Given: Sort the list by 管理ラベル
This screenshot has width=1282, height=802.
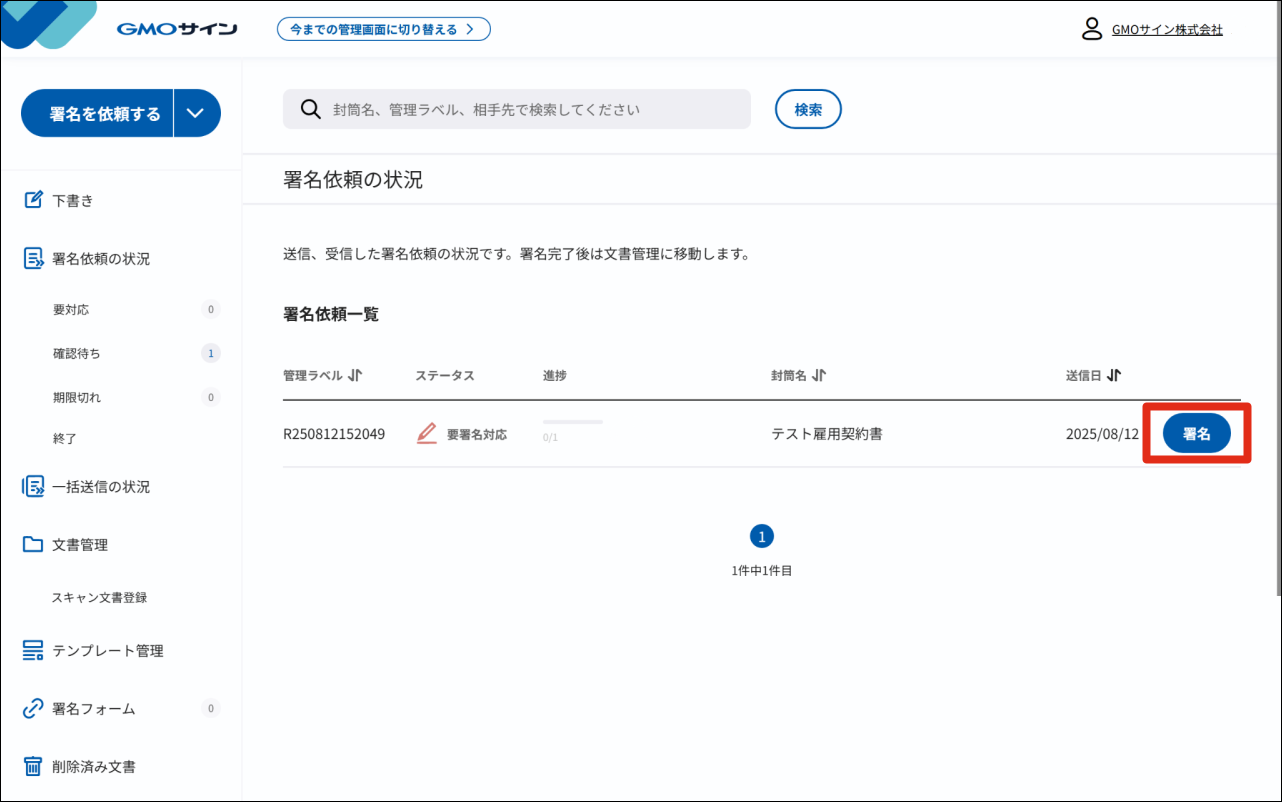Looking at the screenshot, I should point(355,376).
